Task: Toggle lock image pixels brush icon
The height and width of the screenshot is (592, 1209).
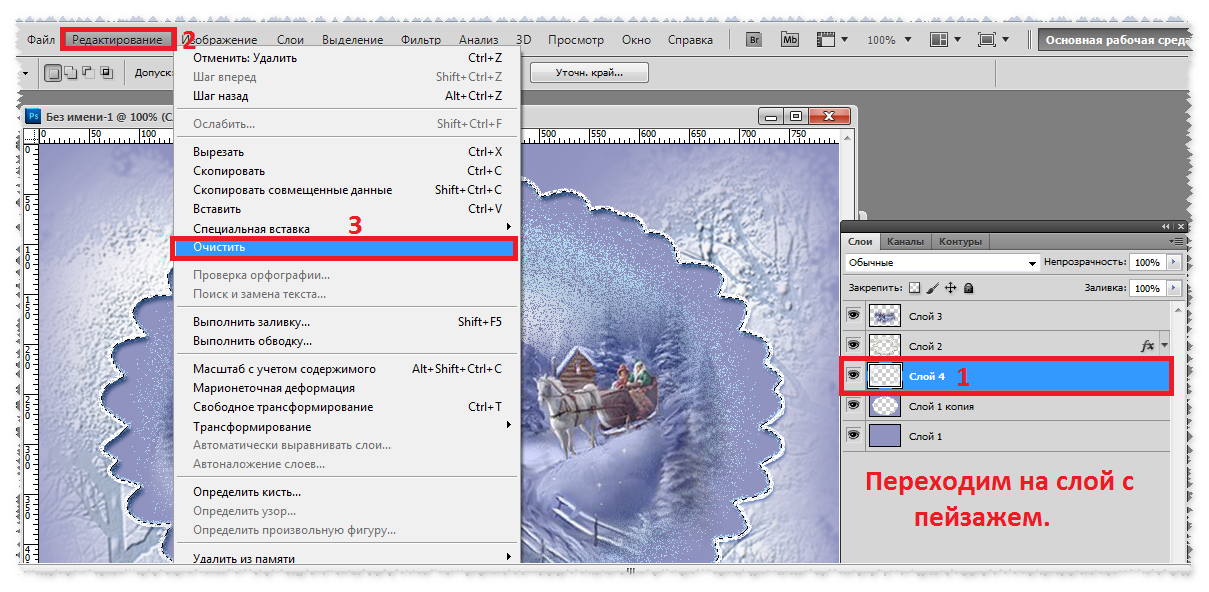Action: pyautogui.click(x=932, y=288)
